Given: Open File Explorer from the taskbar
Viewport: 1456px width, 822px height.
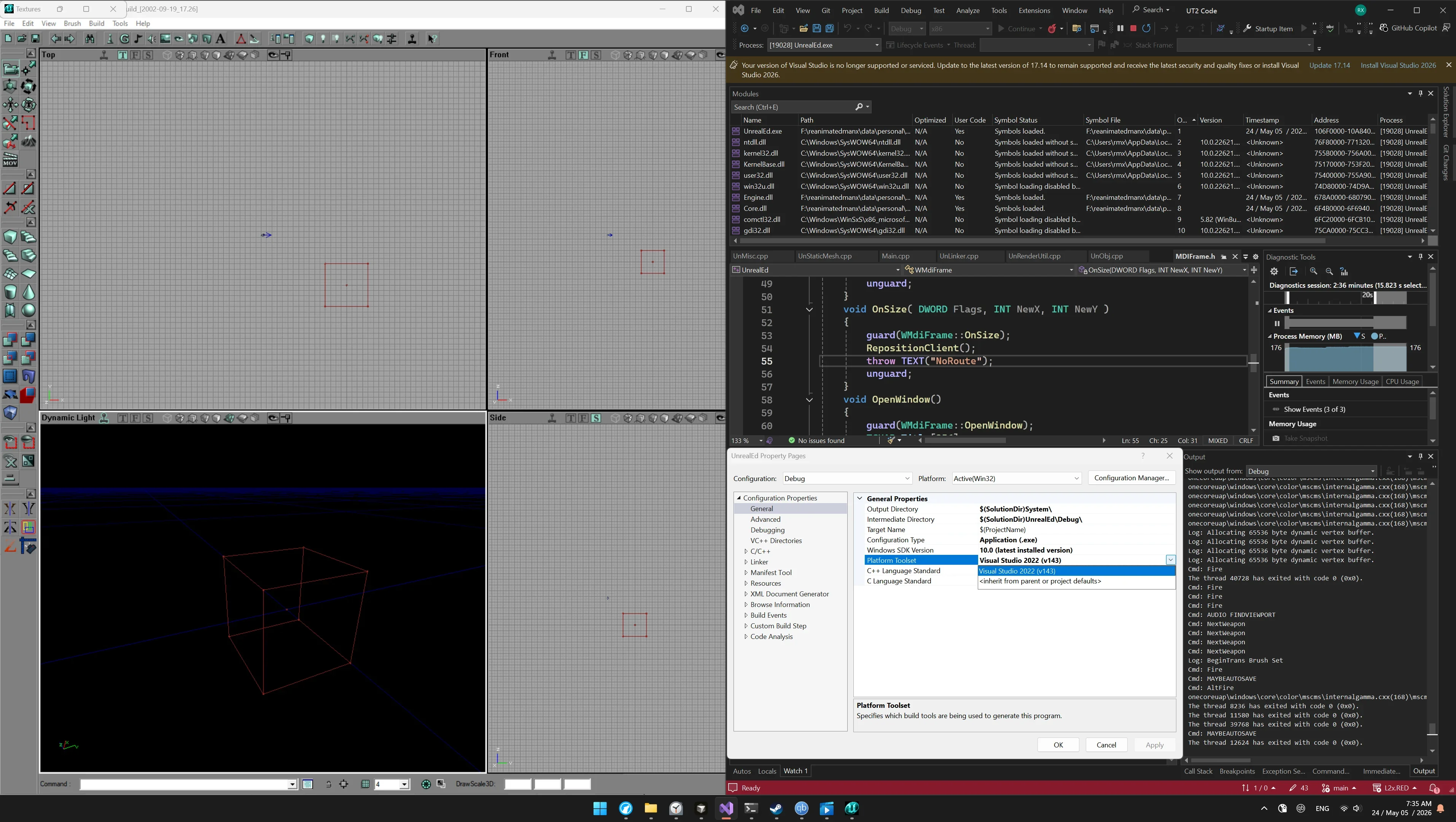Looking at the screenshot, I should (x=651, y=808).
